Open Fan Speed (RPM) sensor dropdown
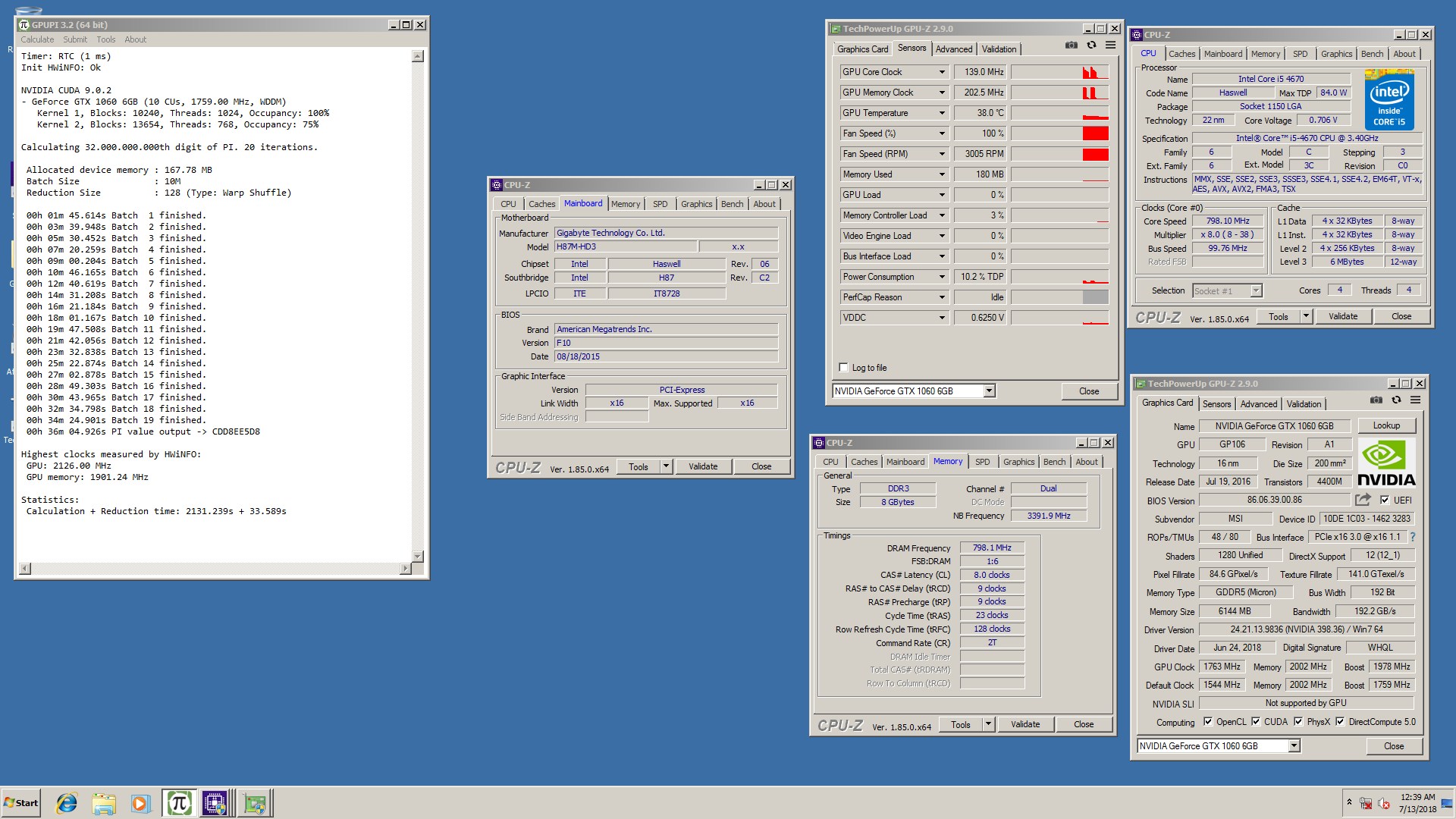Image resolution: width=1456 pixels, height=819 pixels. click(x=942, y=154)
